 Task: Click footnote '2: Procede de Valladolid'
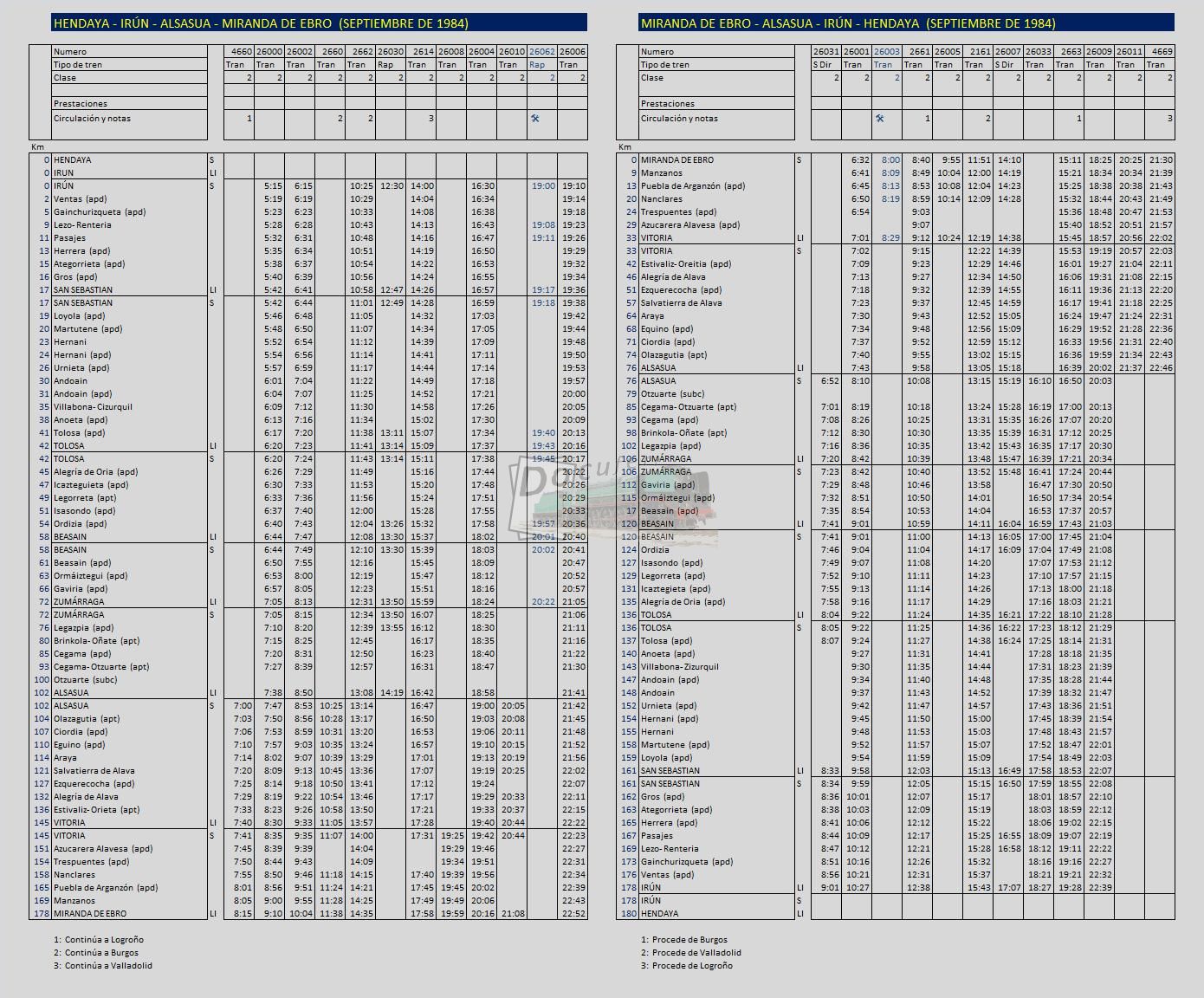pyautogui.click(x=691, y=952)
